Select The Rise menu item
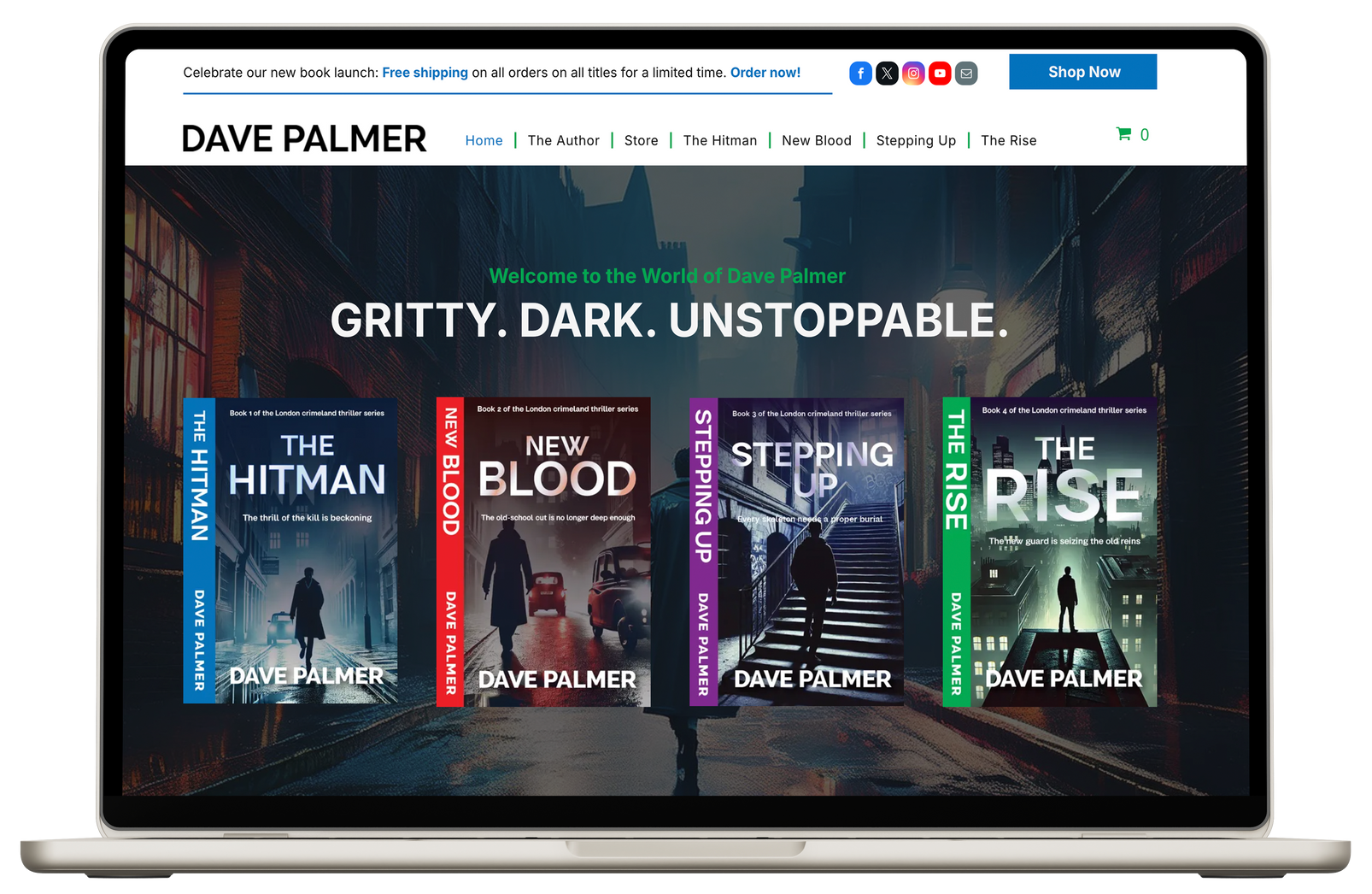 [1009, 140]
